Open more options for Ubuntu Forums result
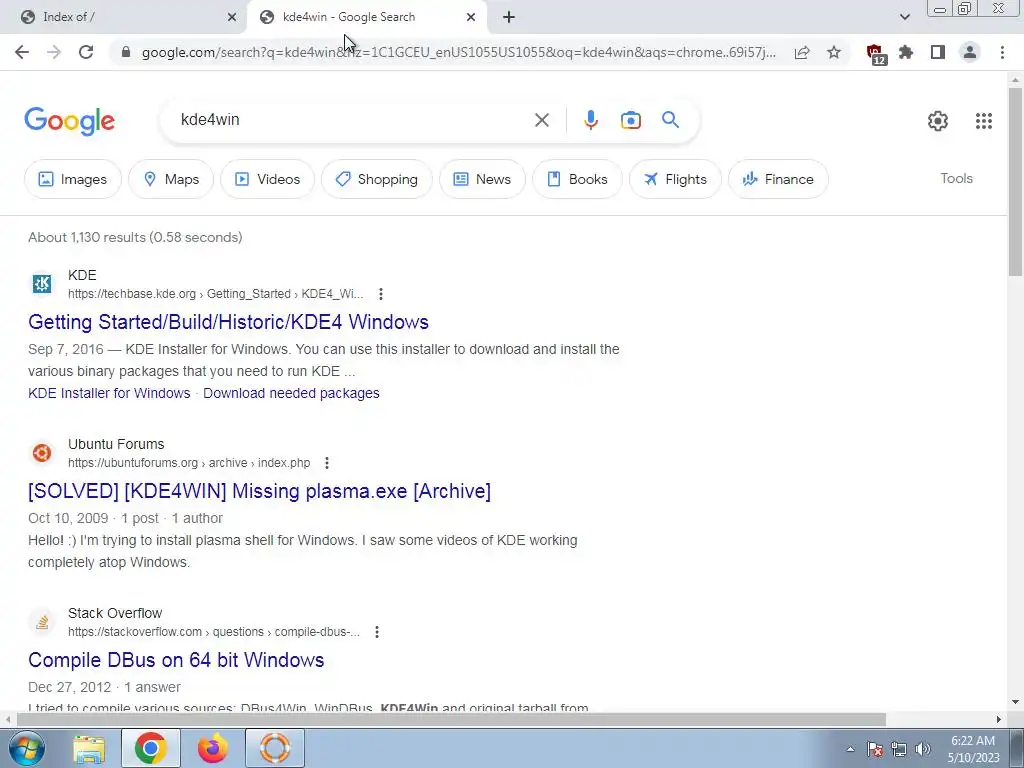The image size is (1024, 768). pyautogui.click(x=327, y=463)
